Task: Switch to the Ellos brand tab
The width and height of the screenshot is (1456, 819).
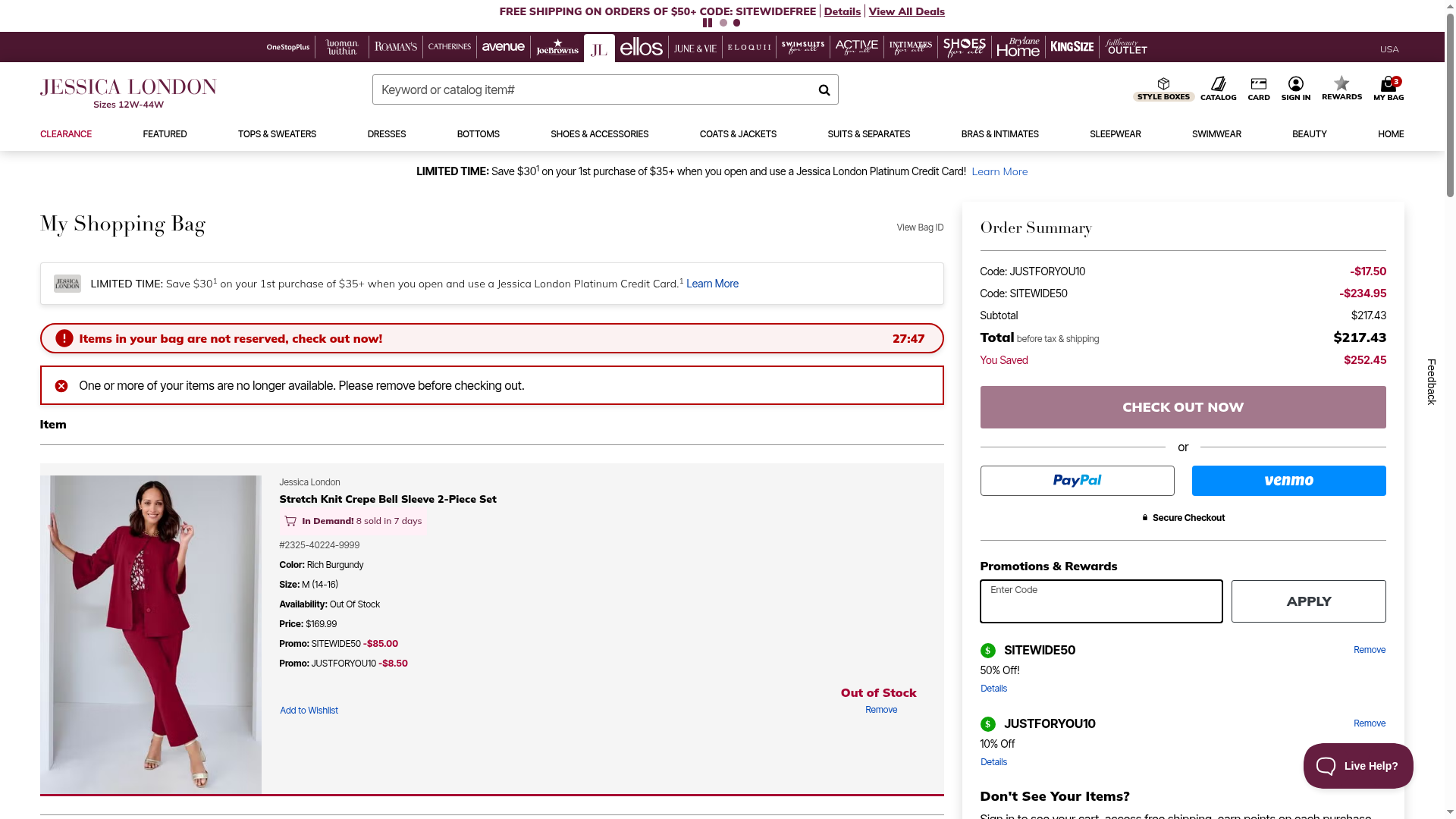Action: [x=641, y=48]
